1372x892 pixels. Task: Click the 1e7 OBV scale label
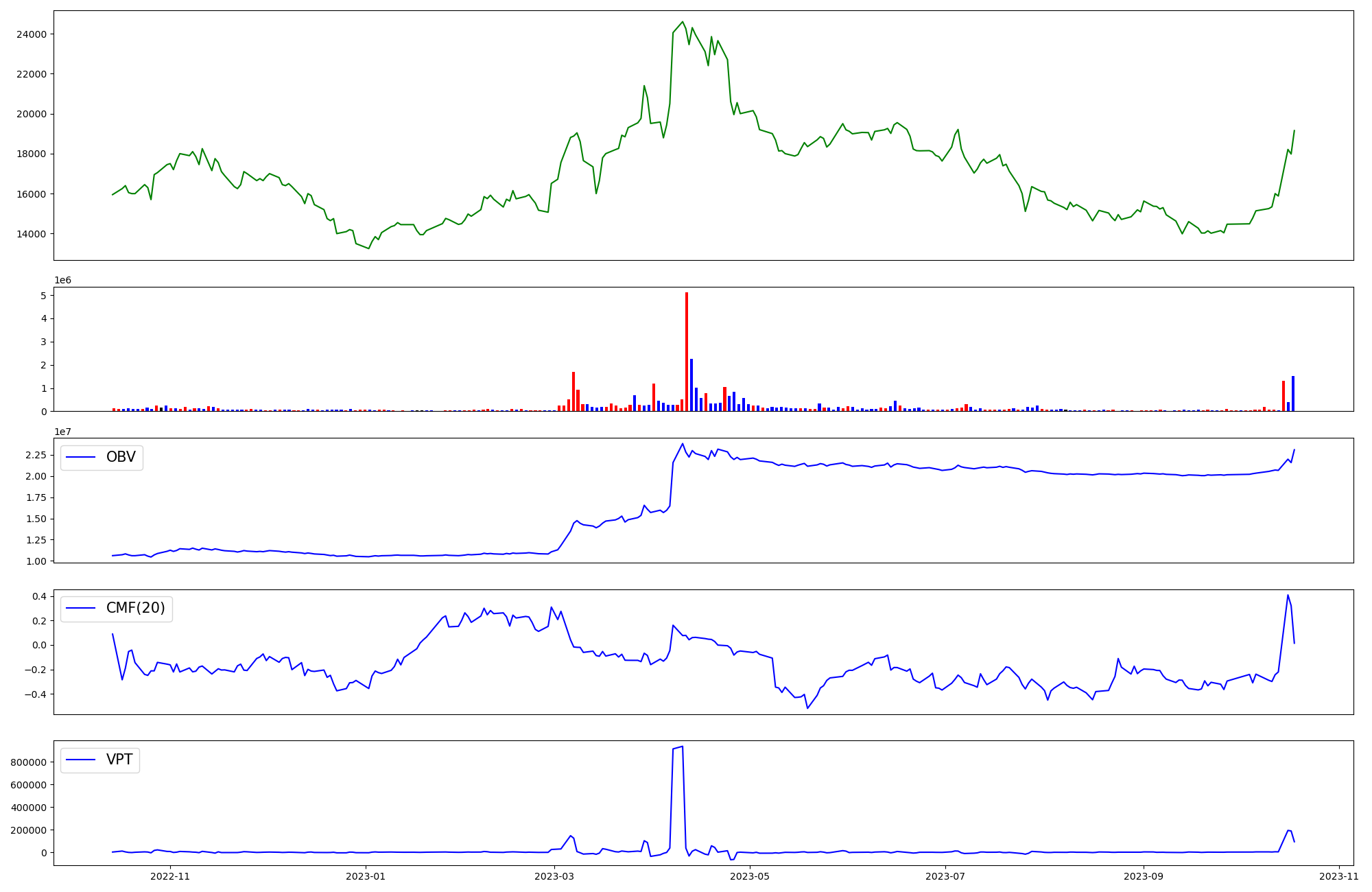[x=62, y=432]
